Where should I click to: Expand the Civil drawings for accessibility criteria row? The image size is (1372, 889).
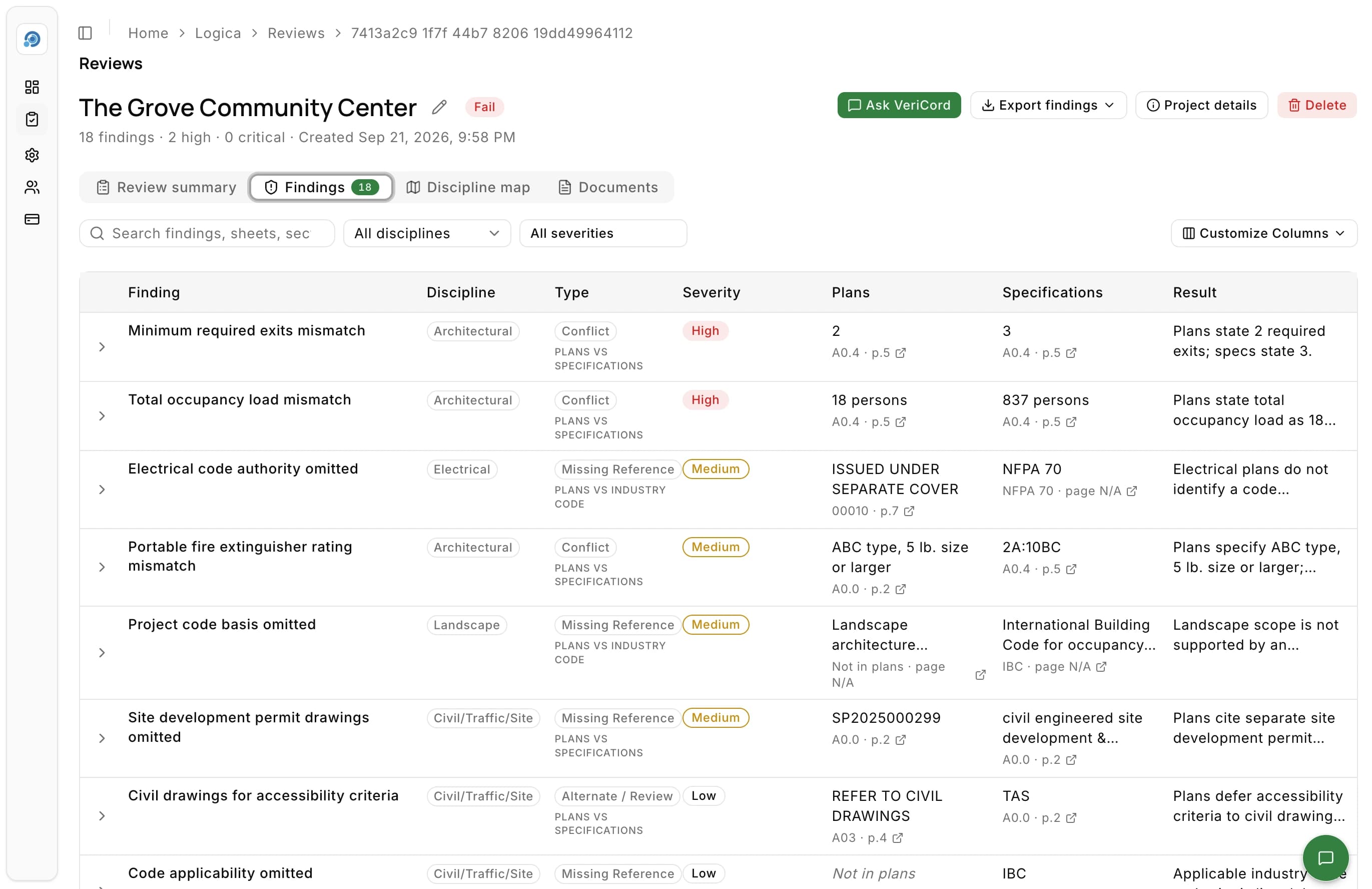pyautogui.click(x=102, y=816)
